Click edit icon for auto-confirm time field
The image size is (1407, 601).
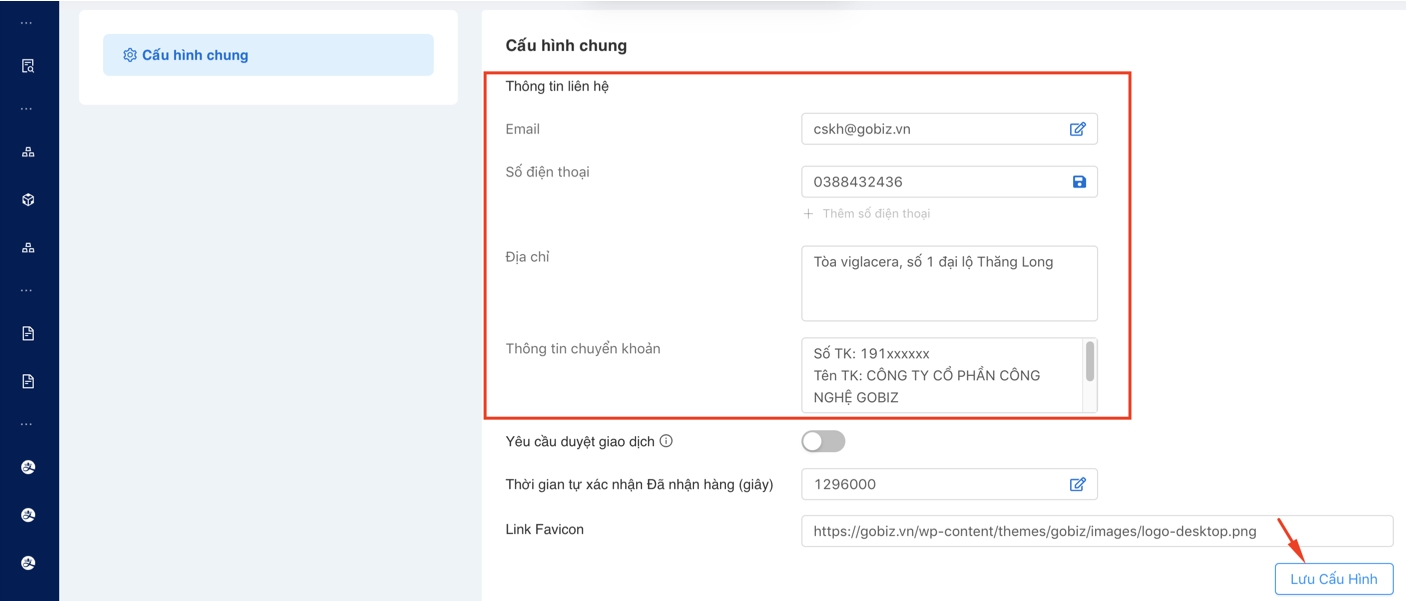[x=1077, y=484]
